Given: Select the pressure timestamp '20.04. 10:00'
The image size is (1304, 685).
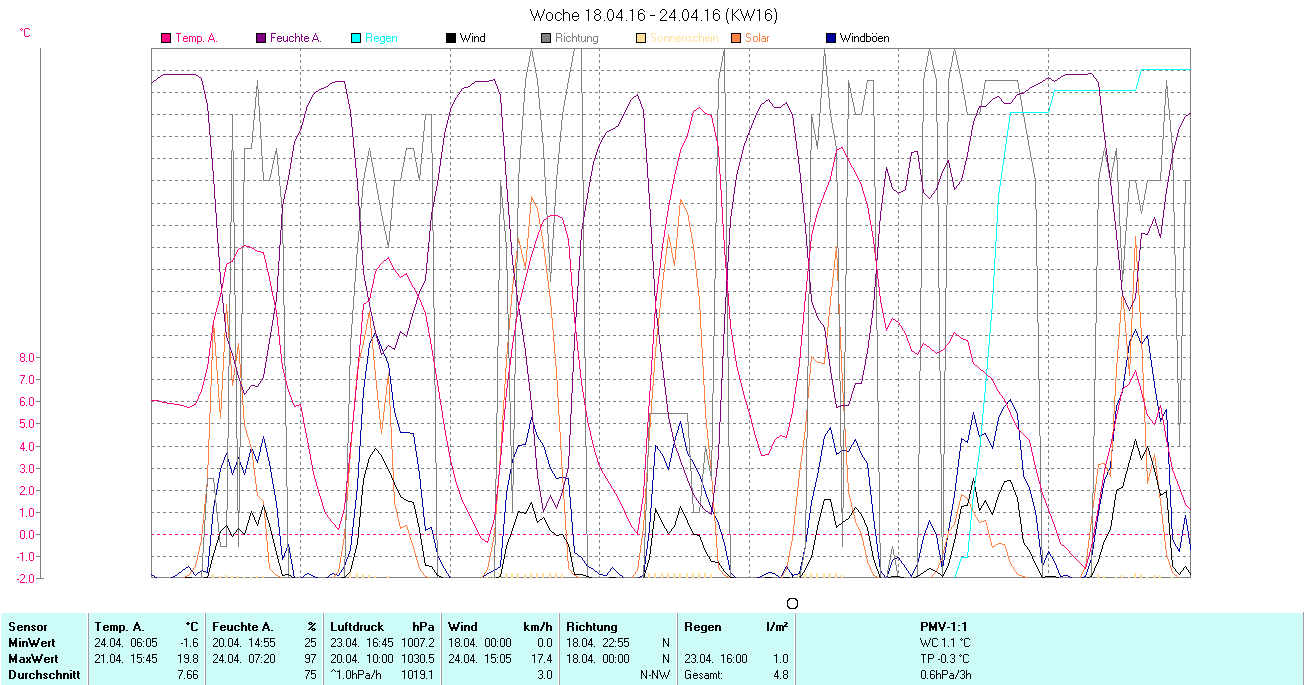Looking at the screenshot, I should pos(362,659).
